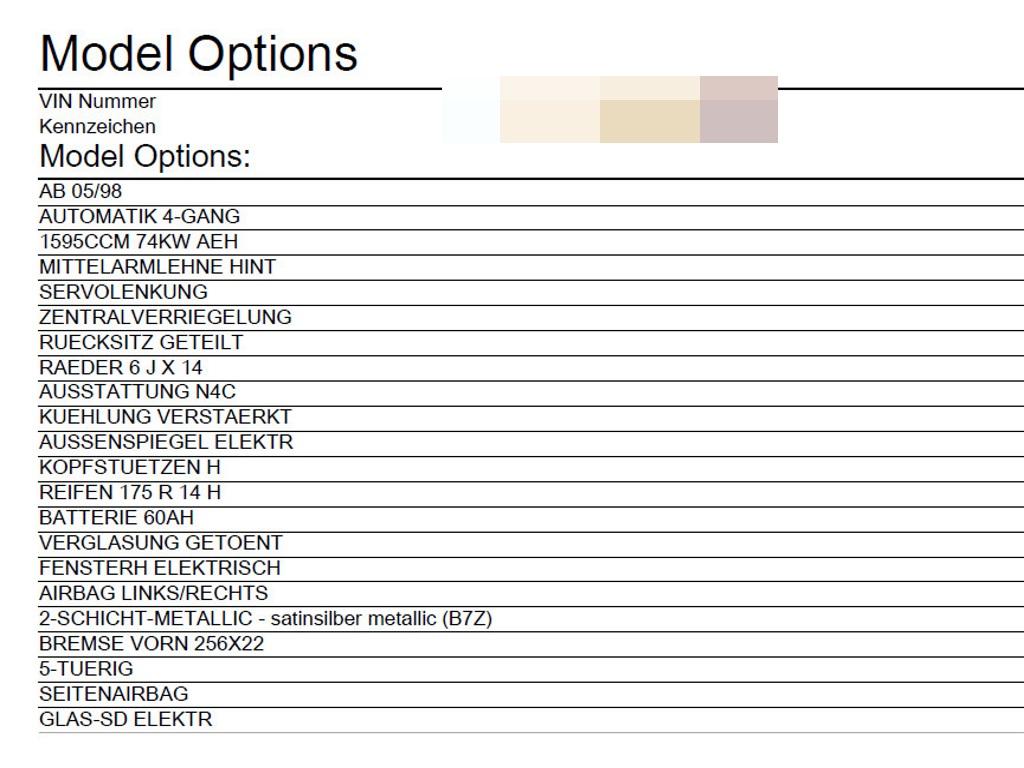The width and height of the screenshot is (1024, 768).
Task: Click the RUECKSITZ GETEILT option
Action: [141, 342]
